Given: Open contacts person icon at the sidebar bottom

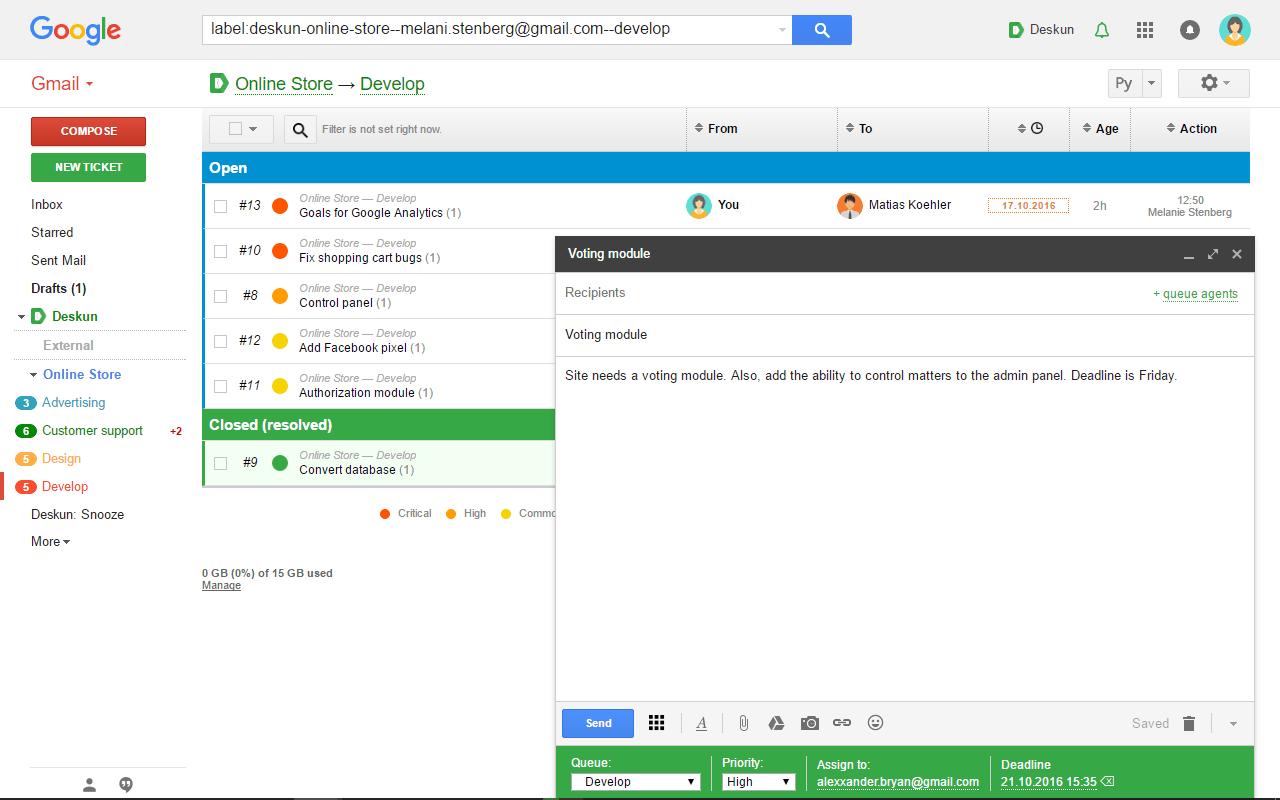Looking at the screenshot, I should pyautogui.click(x=89, y=785).
